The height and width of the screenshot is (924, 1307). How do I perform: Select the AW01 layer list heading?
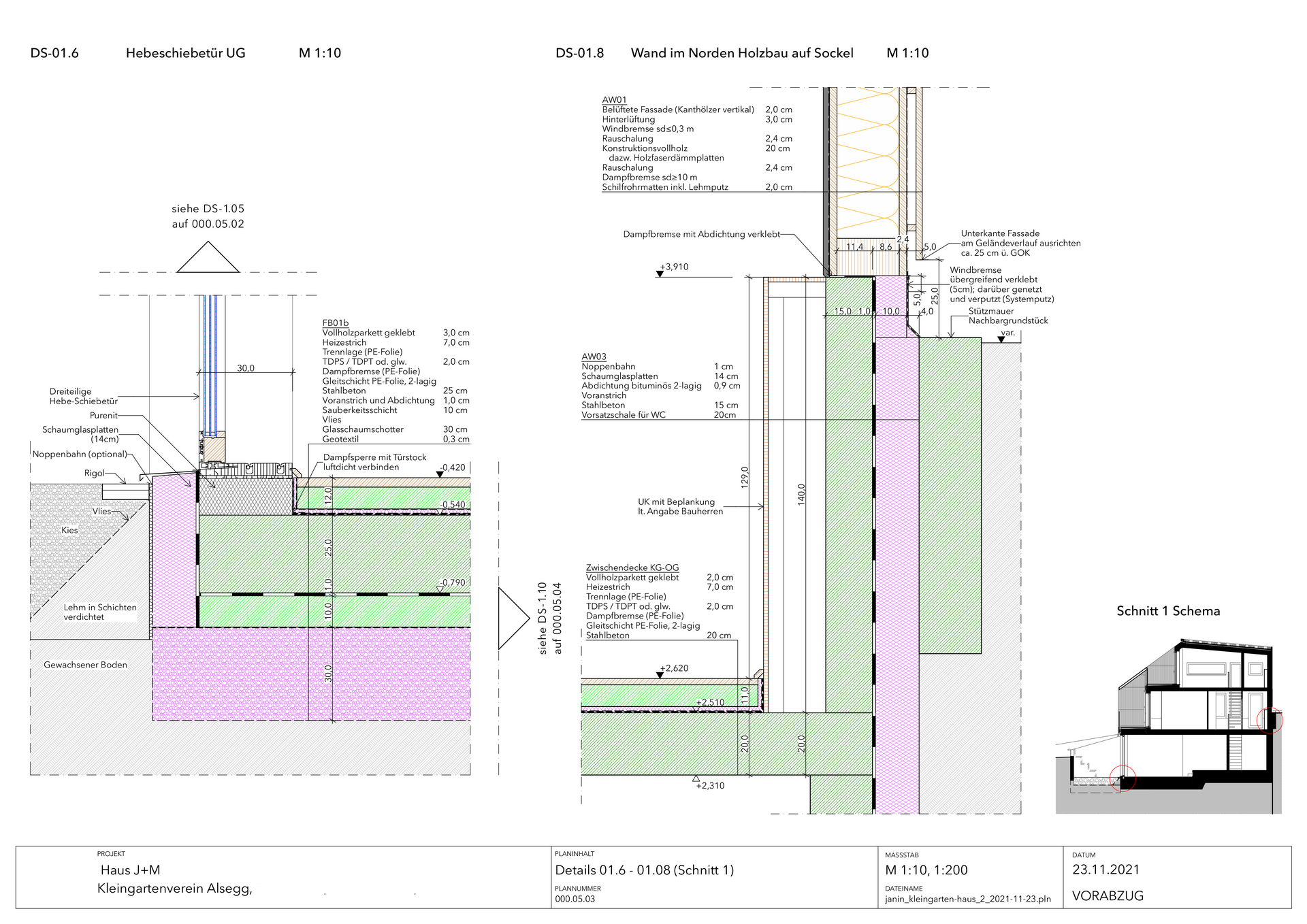pos(614,100)
